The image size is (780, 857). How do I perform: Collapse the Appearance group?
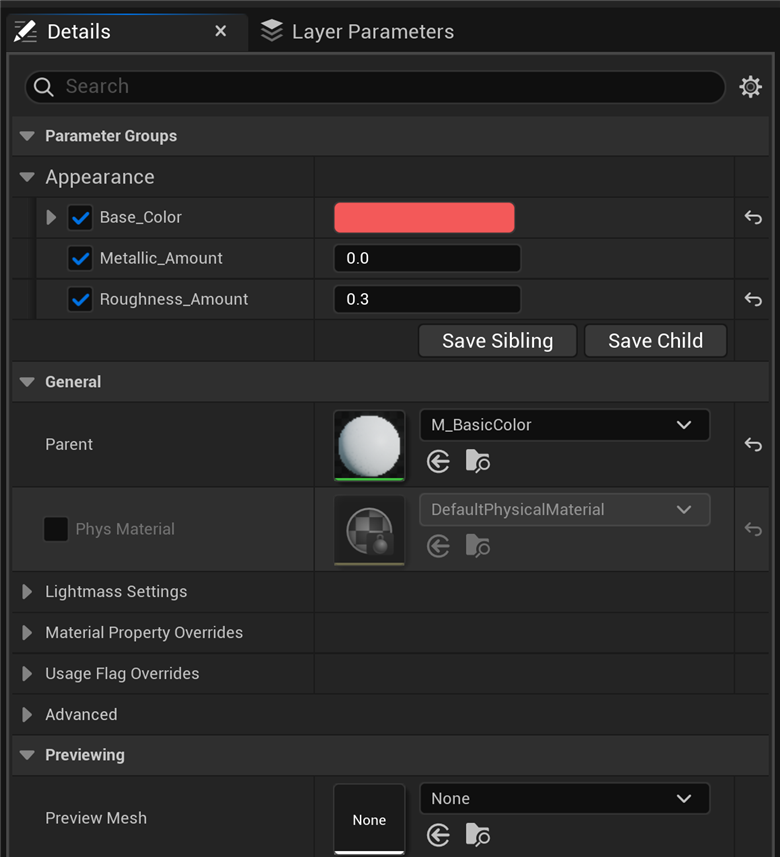[x=27, y=177]
